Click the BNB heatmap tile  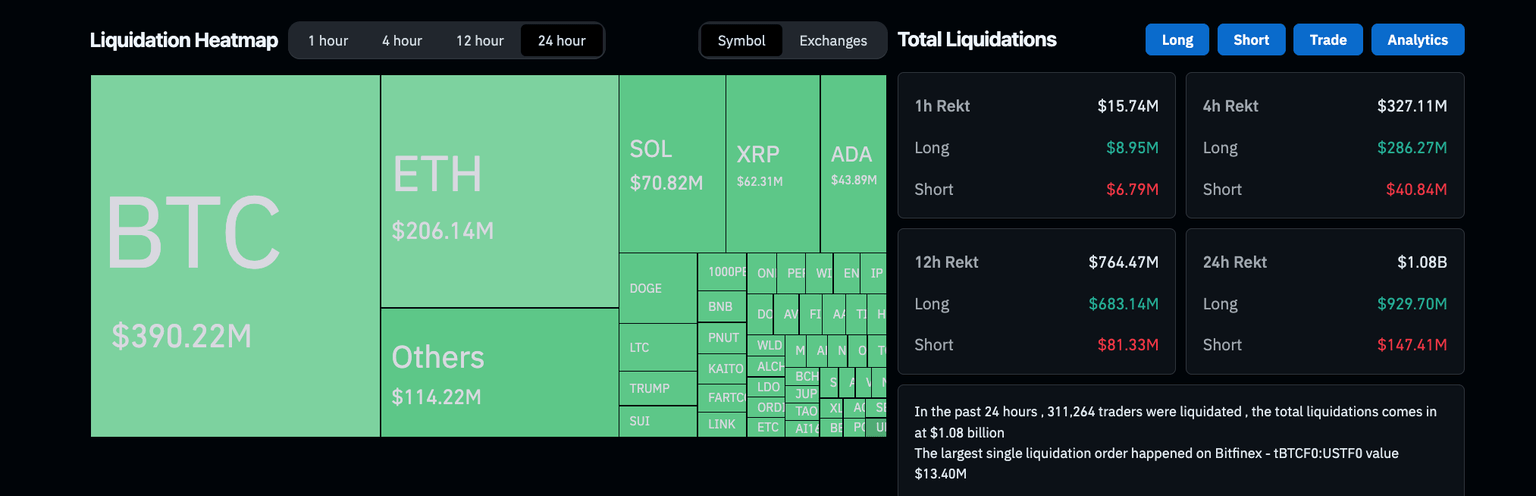click(x=722, y=306)
